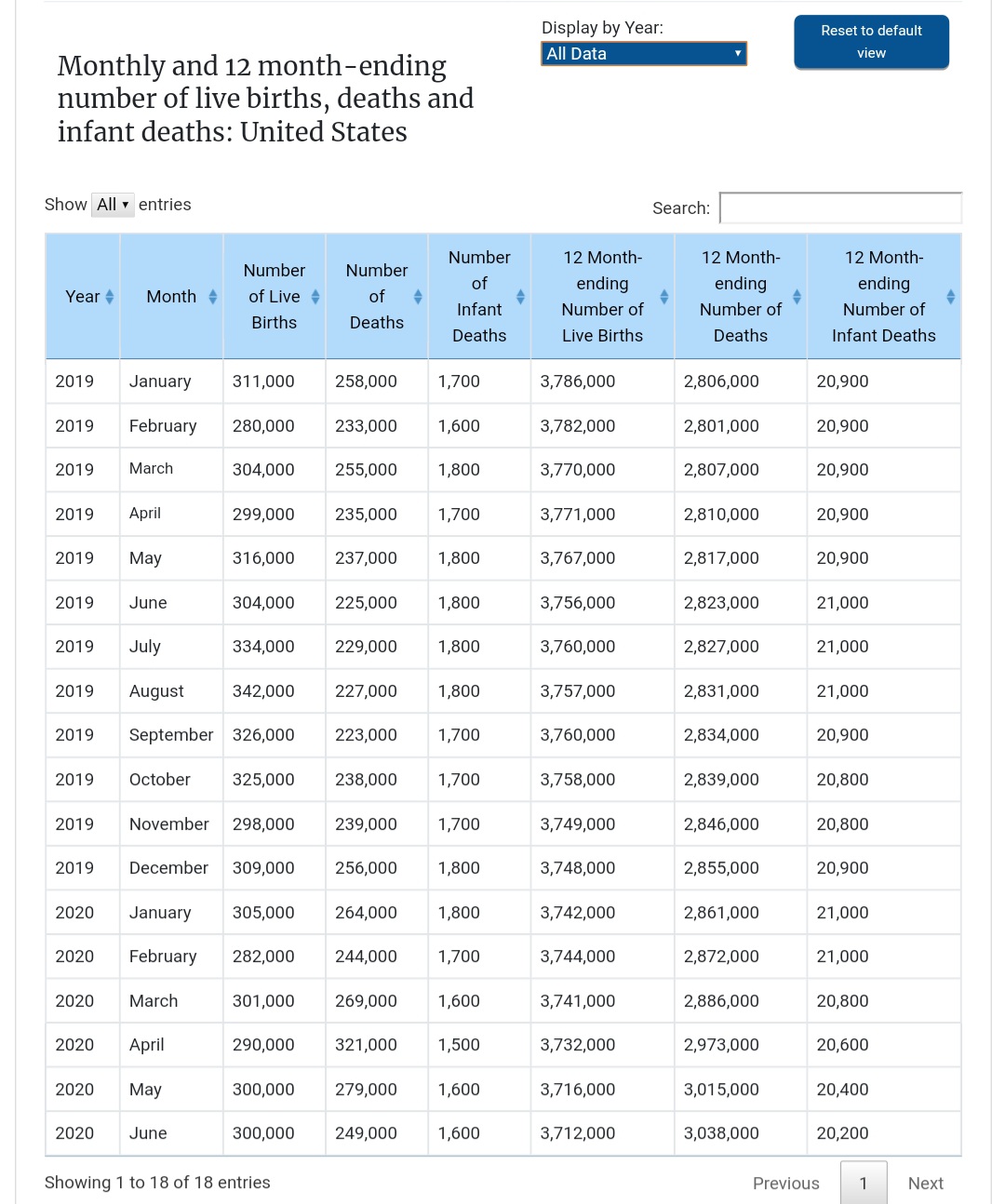Sort by 12 Month-ending Live Births arrows
Screen dimensions: 1005x1204
point(664,297)
